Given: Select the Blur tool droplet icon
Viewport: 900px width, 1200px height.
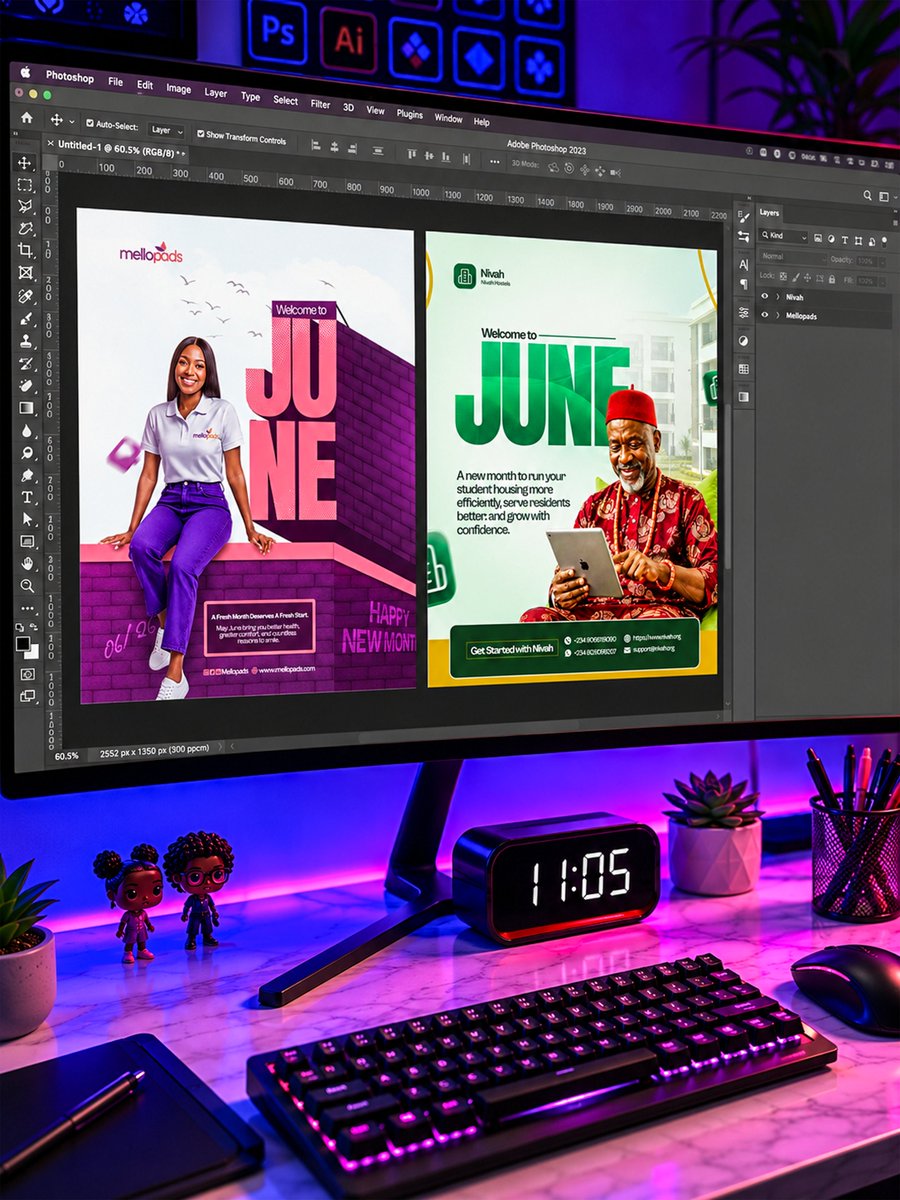Looking at the screenshot, I should click(26, 431).
